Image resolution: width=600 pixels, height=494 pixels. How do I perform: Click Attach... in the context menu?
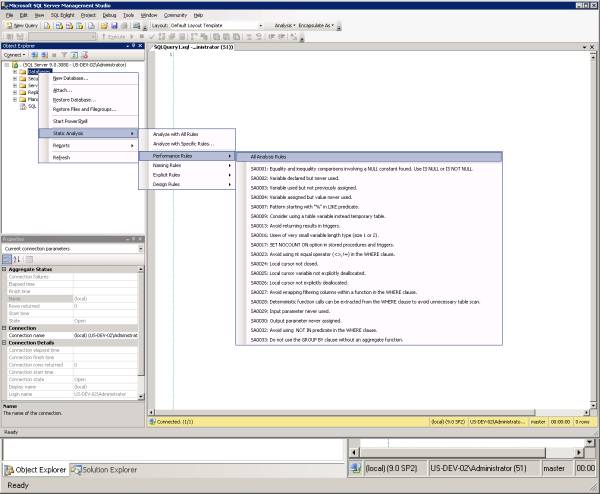pyautogui.click(x=89, y=90)
